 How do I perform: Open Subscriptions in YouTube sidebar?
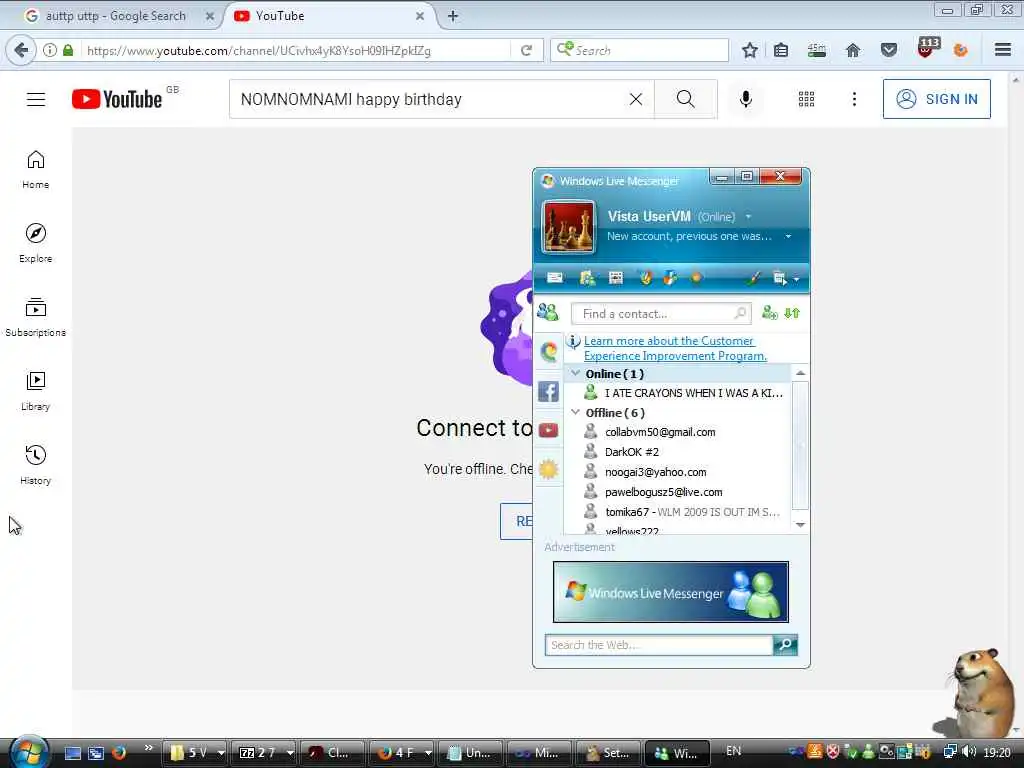pyautogui.click(x=36, y=317)
